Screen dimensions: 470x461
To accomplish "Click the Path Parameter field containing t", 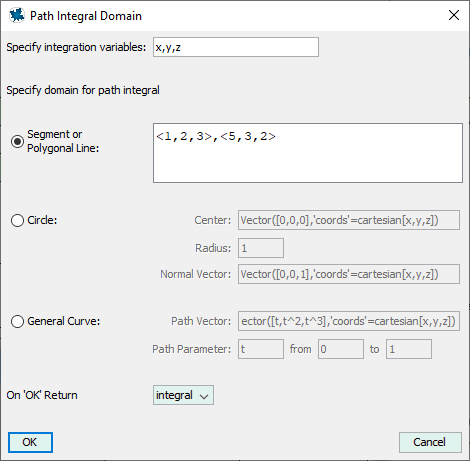I will (x=261, y=349).
